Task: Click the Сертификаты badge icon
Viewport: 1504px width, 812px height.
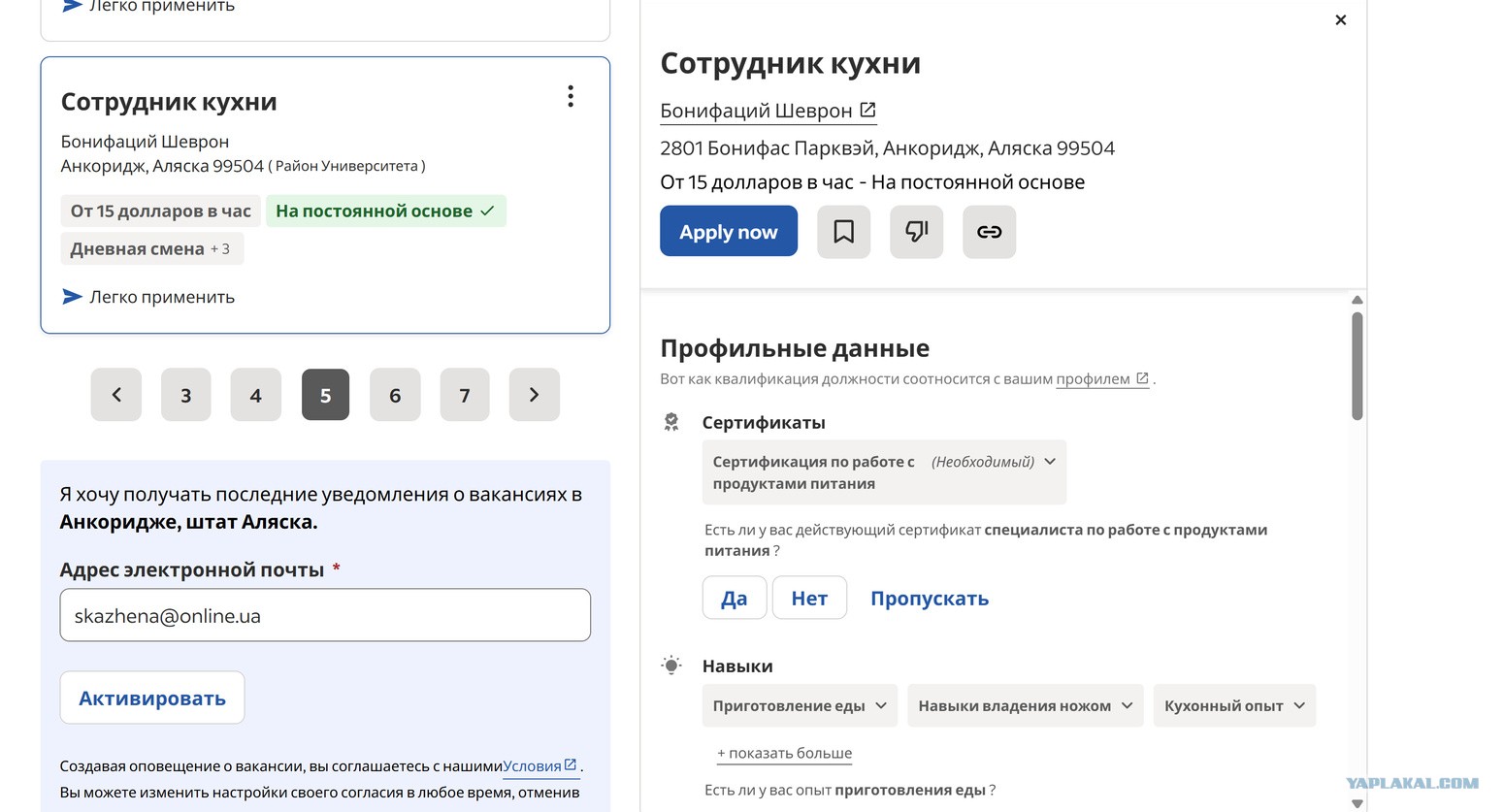Action: pos(671,422)
